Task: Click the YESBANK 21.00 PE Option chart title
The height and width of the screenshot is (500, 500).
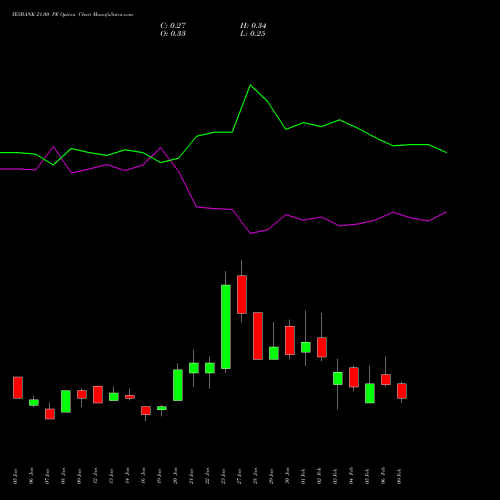Action: pos(72,15)
